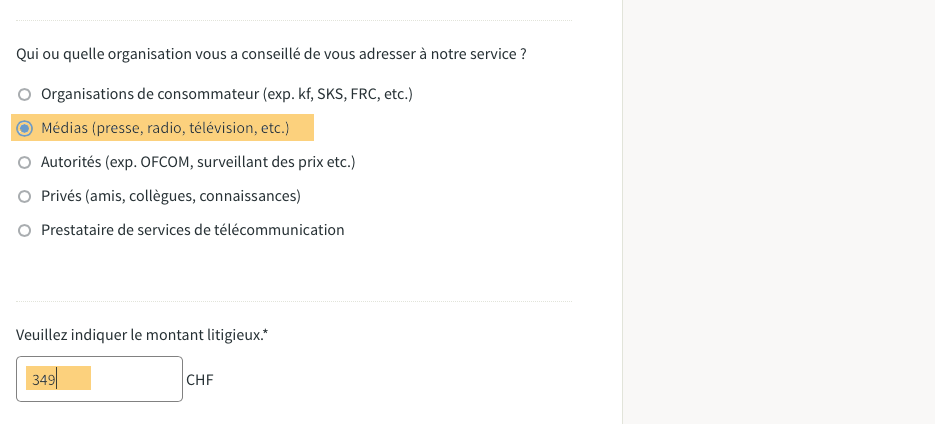Screen dimensions: 935x424
Task: Focus the montant litigieux input field
Action: click(x=99, y=379)
